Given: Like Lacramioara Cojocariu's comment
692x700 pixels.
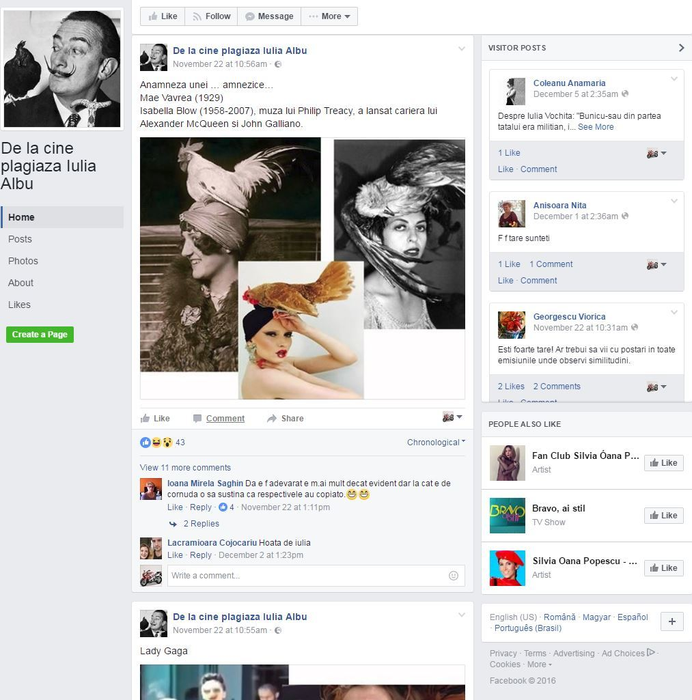Looking at the screenshot, I should tap(175, 555).
